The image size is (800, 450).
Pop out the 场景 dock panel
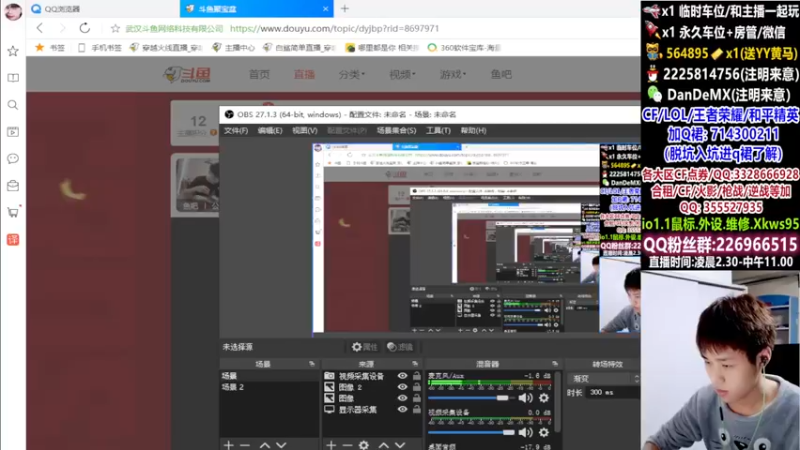(x=312, y=364)
